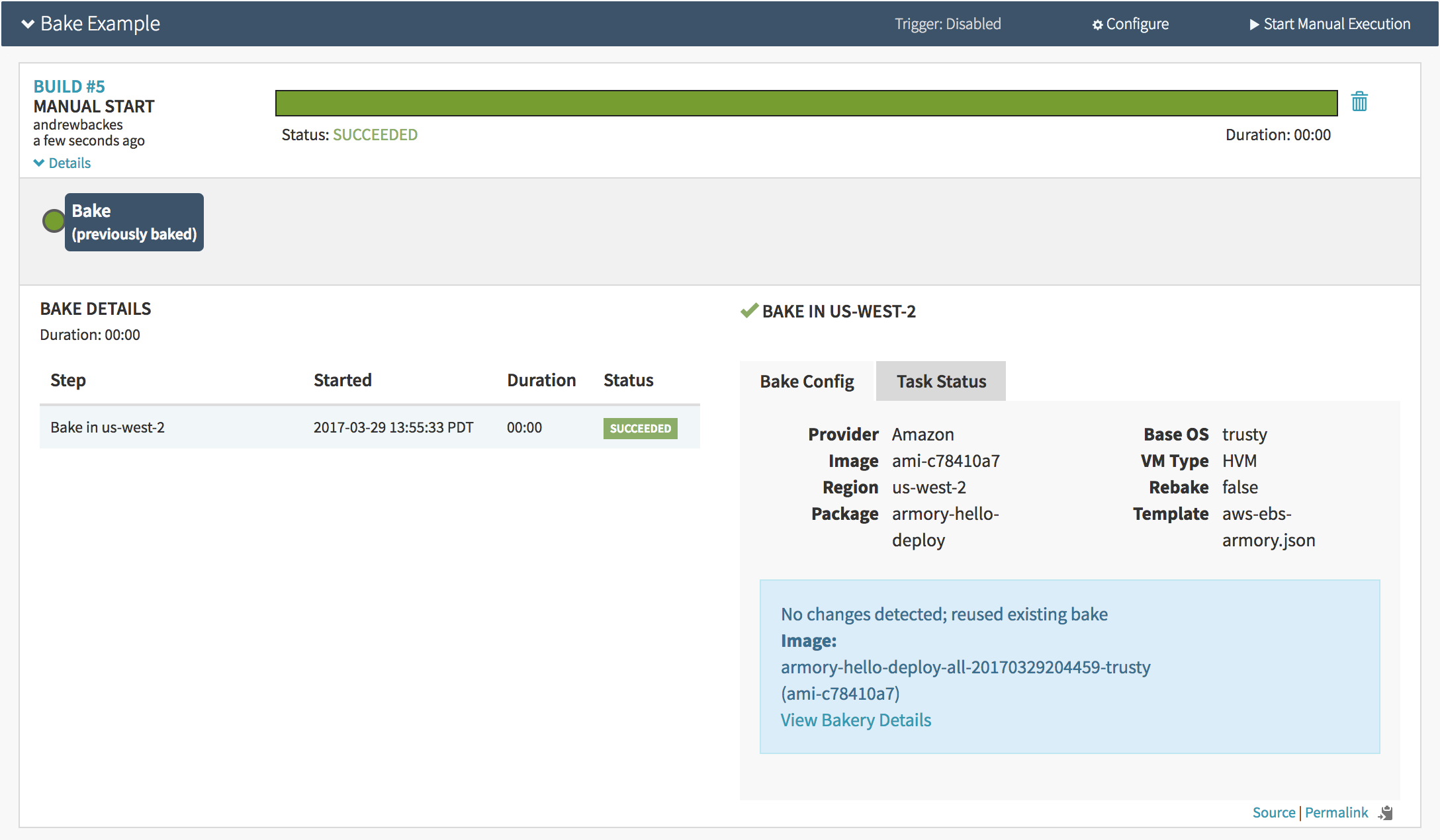Click green checkmark beside Bake in US-WEST-2
The width and height of the screenshot is (1440, 840).
pyautogui.click(x=748, y=311)
